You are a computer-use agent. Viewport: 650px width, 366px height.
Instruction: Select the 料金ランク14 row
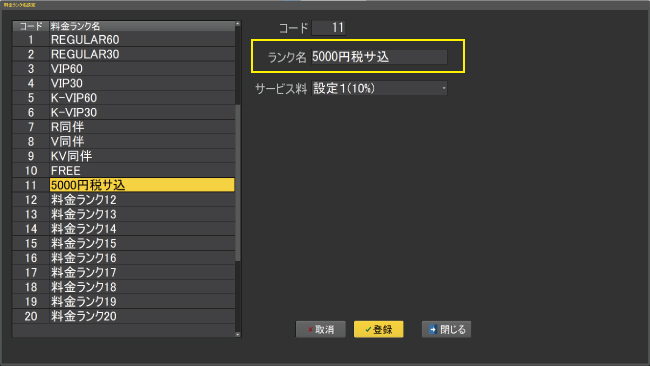point(124,229)
